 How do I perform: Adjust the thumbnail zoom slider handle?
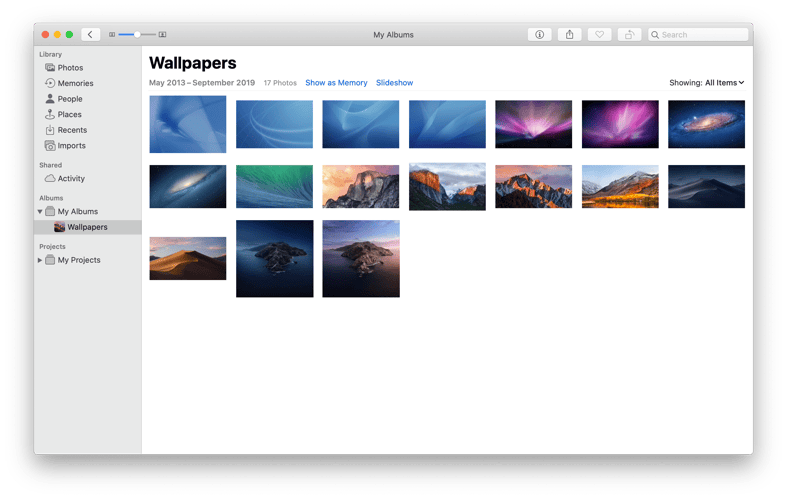pyautogui.click(x=137, y=35)
